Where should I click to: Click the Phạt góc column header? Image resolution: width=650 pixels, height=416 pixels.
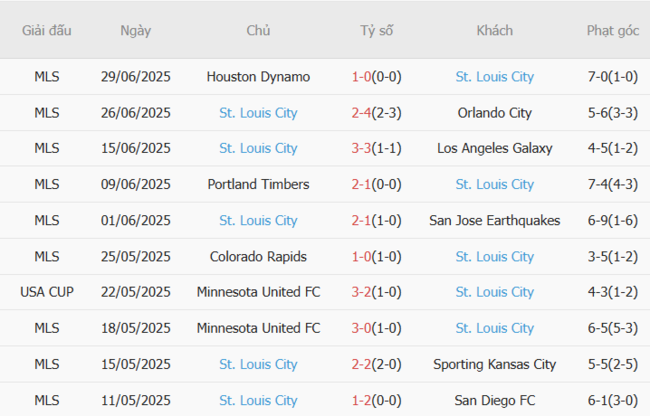pyautogui.click(x=613, y=30)
